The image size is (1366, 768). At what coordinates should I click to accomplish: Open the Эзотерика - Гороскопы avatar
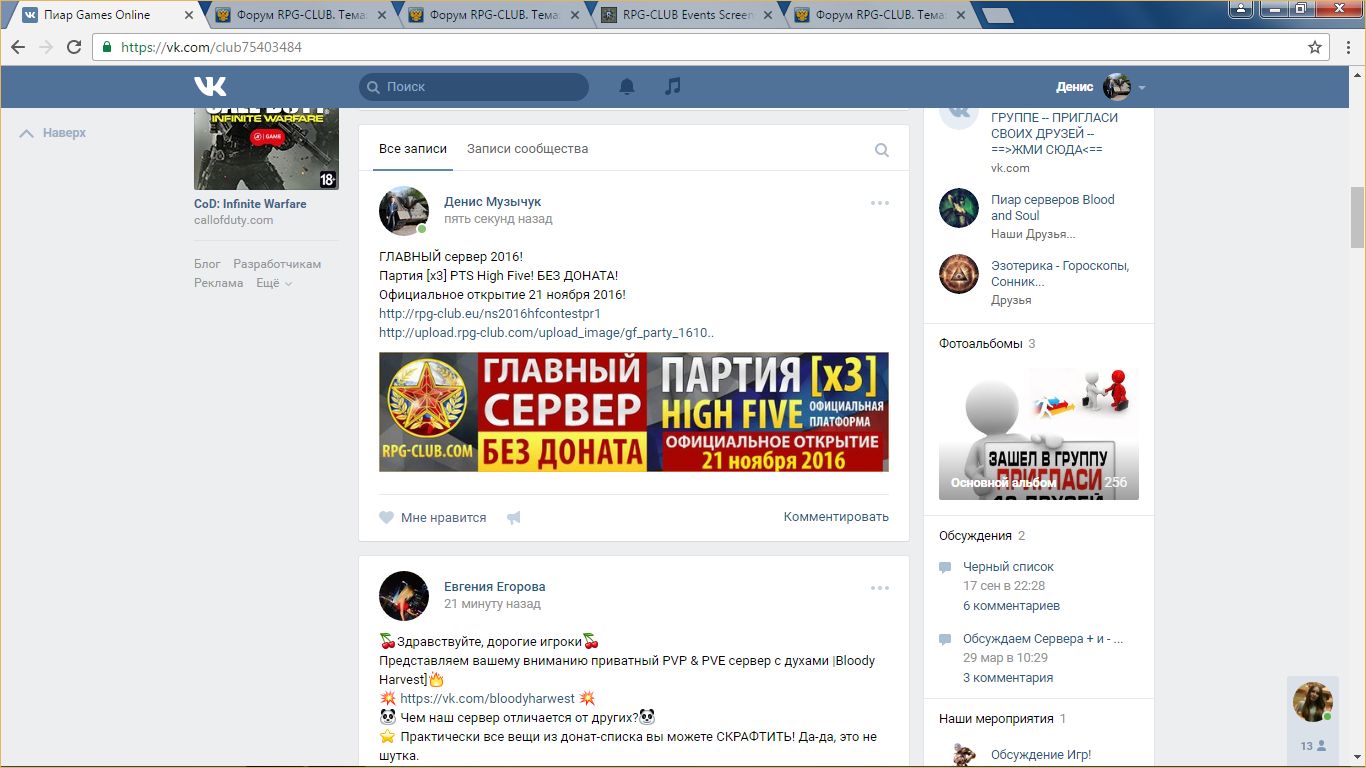959,274
